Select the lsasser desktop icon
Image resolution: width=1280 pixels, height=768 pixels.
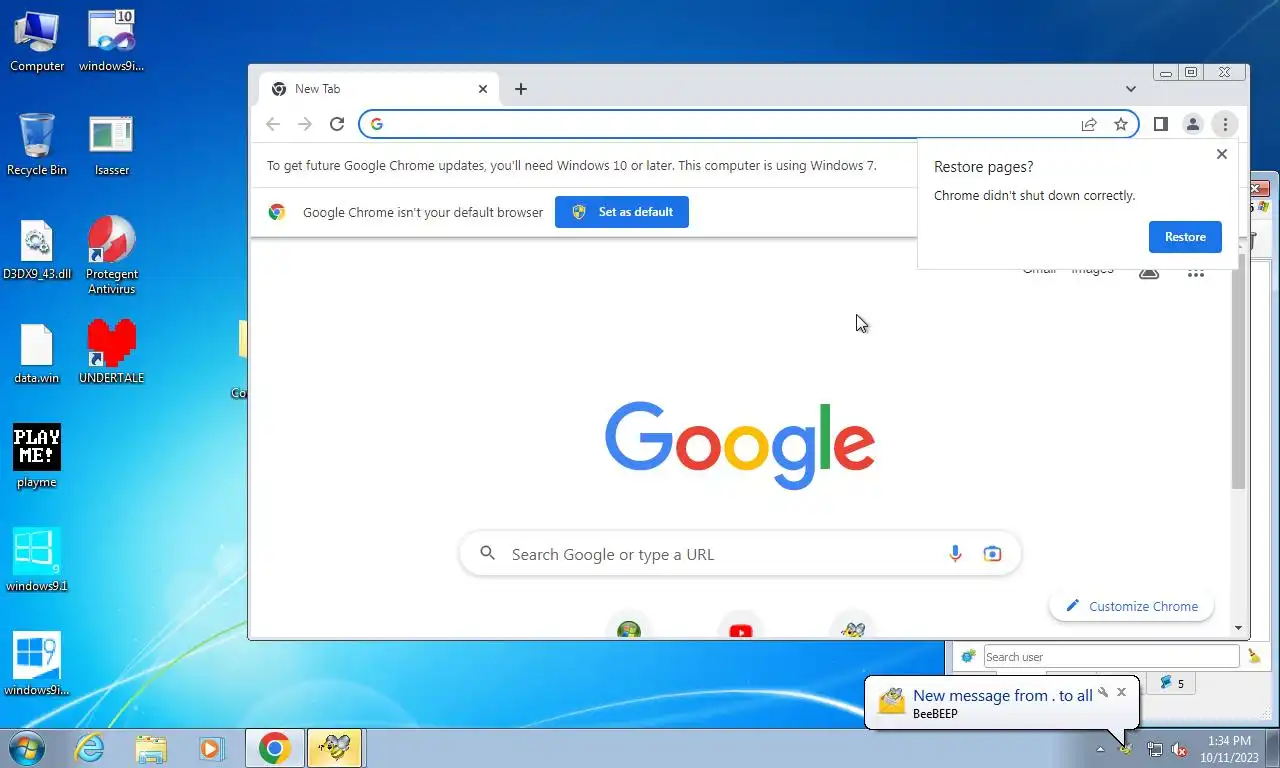point(111,145)
